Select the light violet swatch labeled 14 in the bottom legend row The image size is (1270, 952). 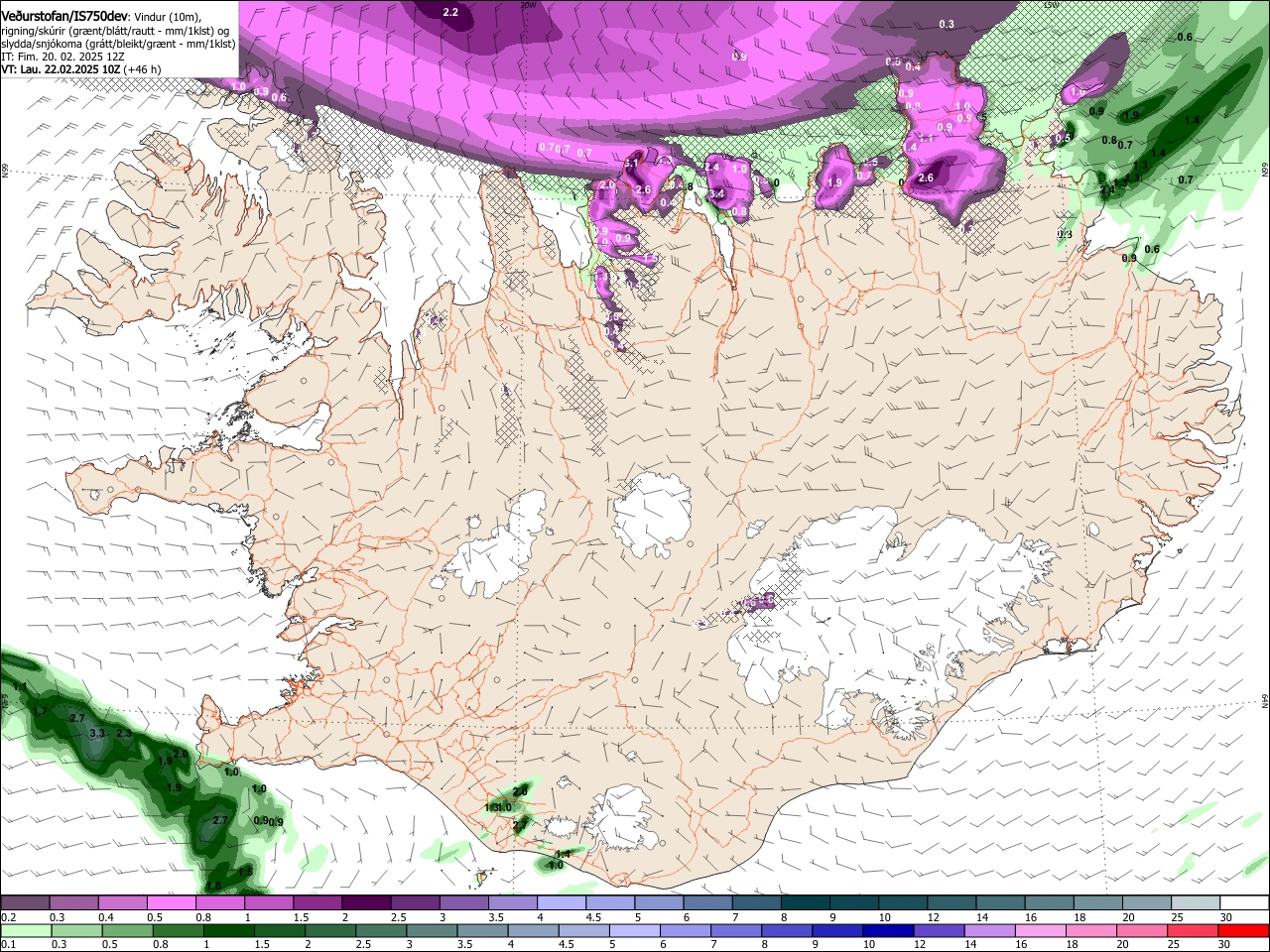(988, 931)
